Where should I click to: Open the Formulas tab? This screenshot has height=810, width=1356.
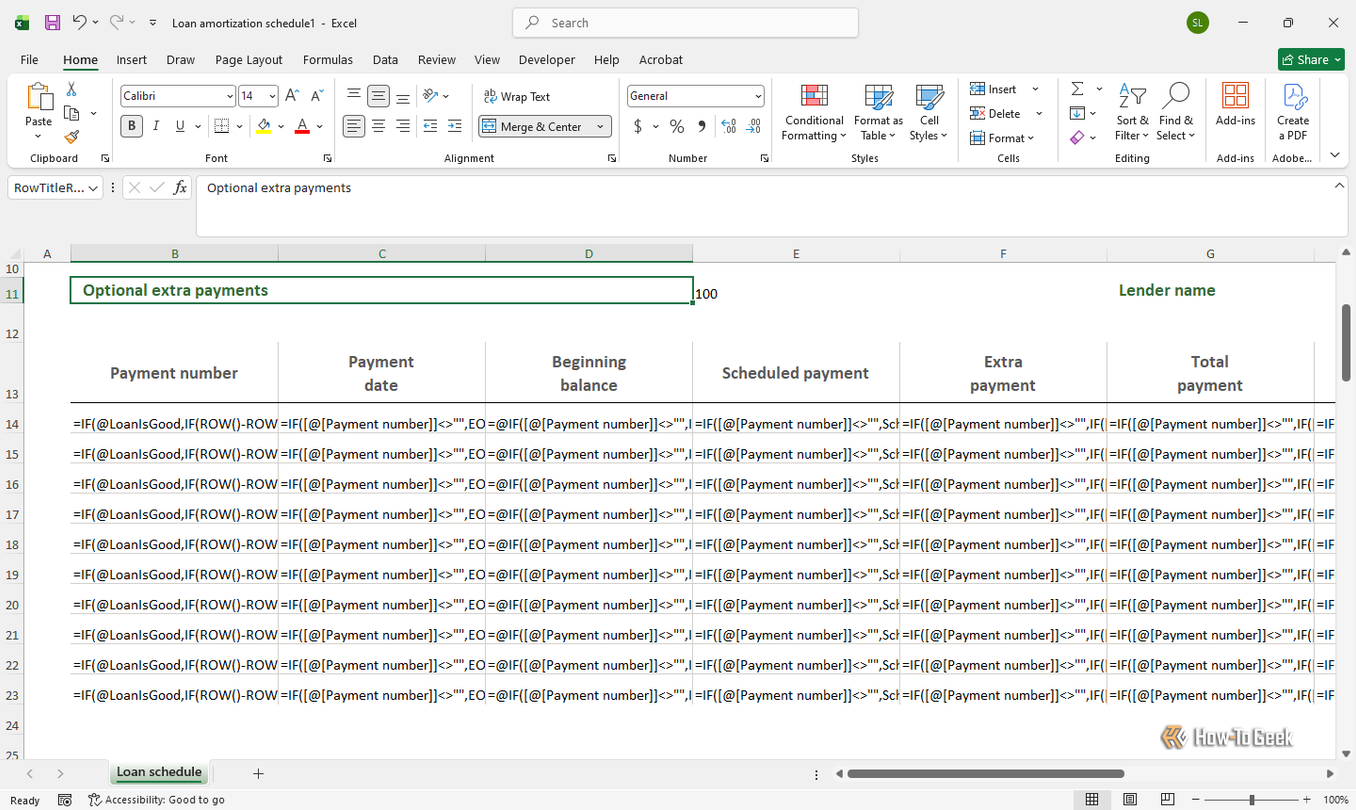[328, 60]
